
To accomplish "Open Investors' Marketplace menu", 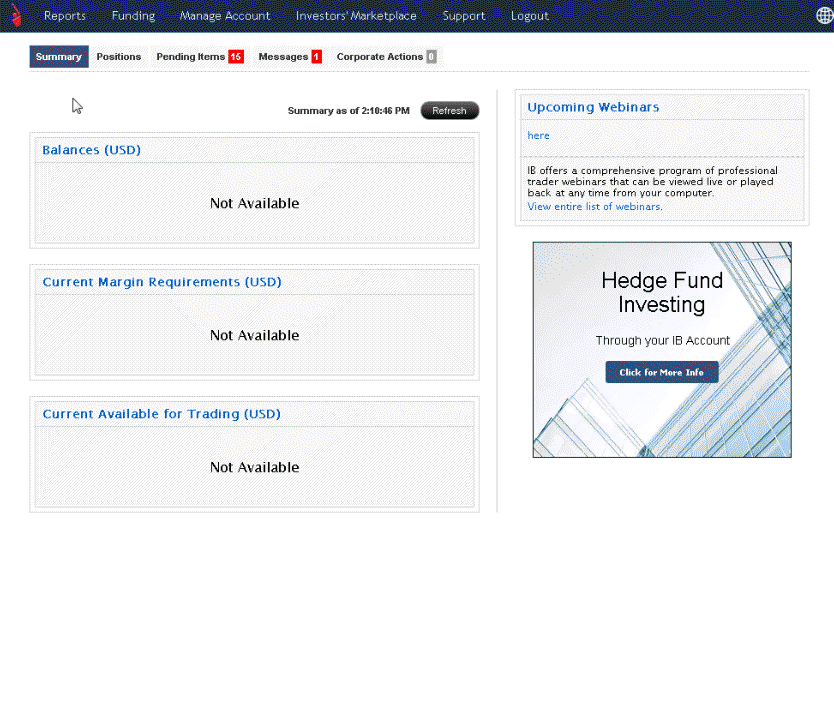I will (x=356, y=16).
